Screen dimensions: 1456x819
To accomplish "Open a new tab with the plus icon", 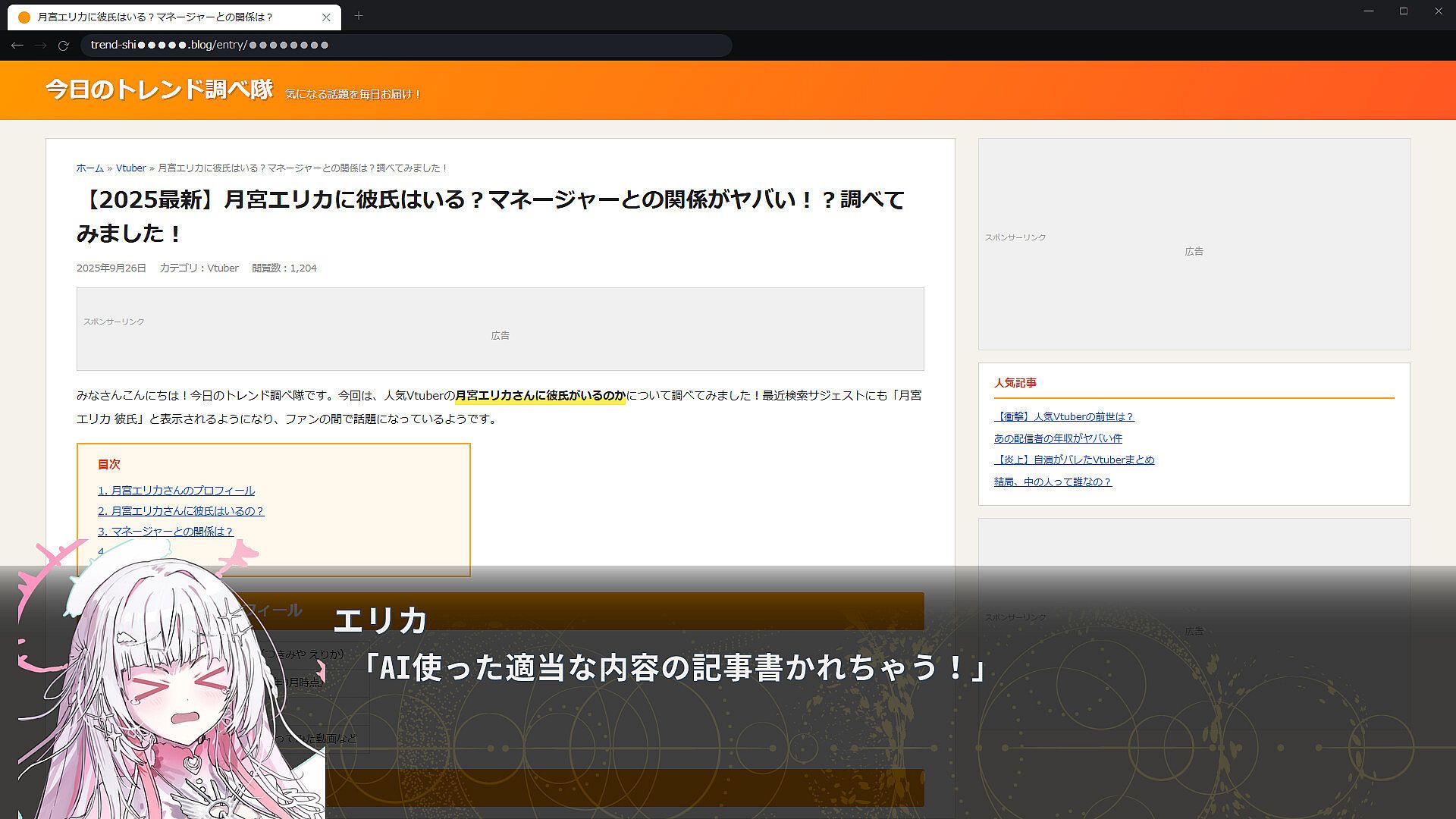I will coord(359,16).
